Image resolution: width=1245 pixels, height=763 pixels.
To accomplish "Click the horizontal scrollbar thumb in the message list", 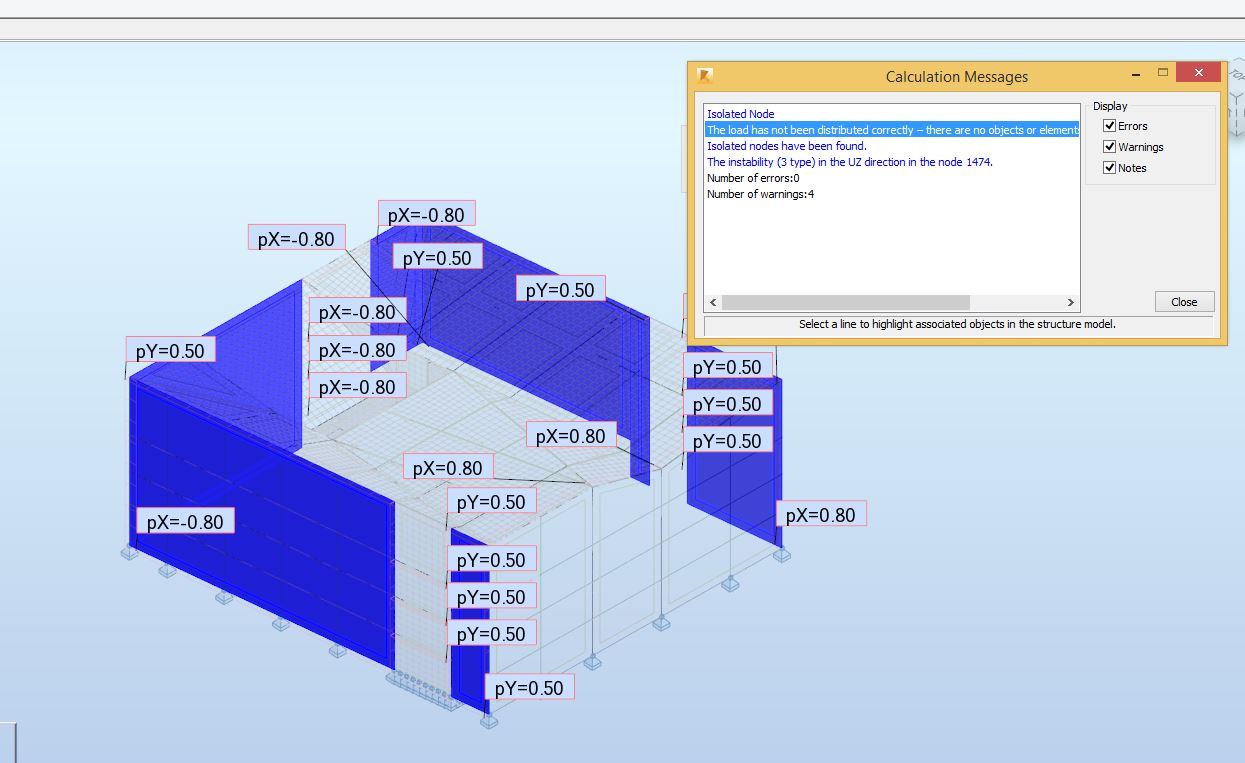I will click(845, 302).
